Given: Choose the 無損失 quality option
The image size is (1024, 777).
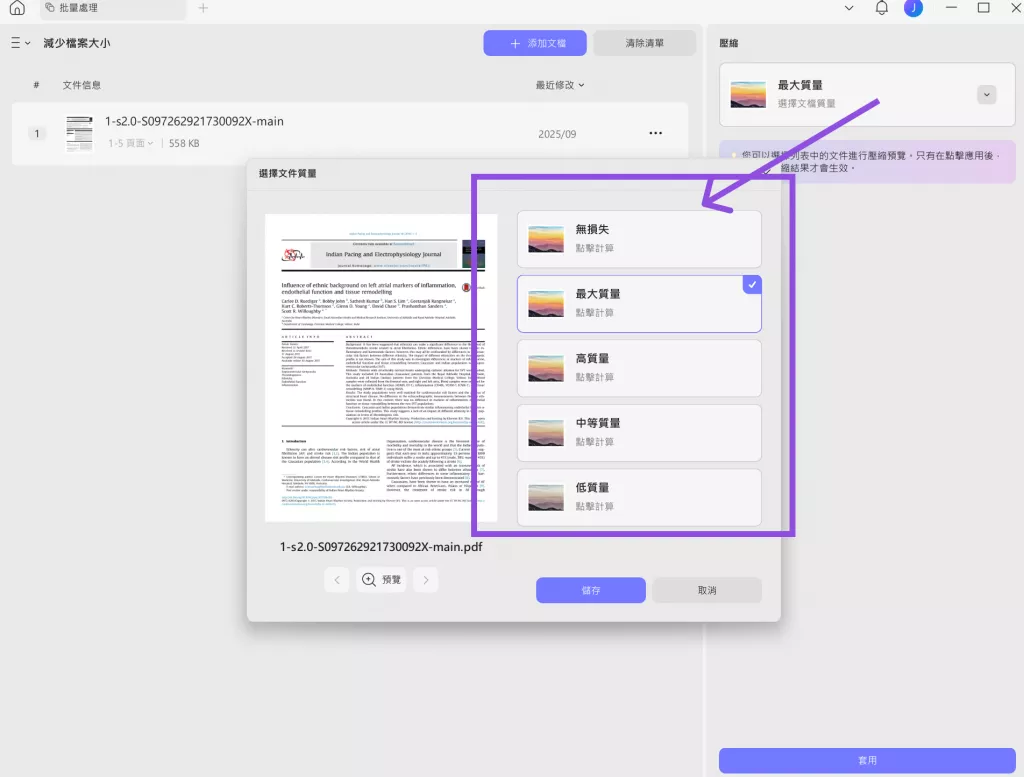Looking at the screenshot, I should point(639,239).
